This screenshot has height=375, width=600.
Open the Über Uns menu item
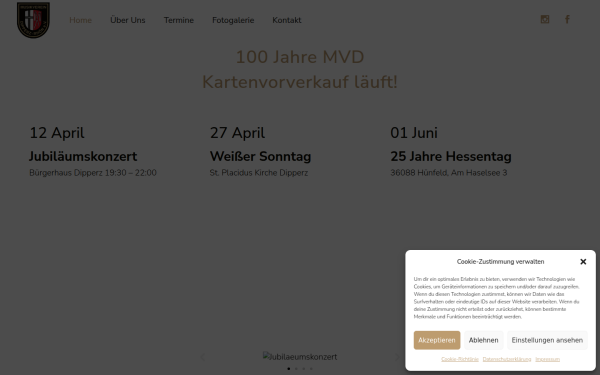pyautogui.click(x=128, y=20)
